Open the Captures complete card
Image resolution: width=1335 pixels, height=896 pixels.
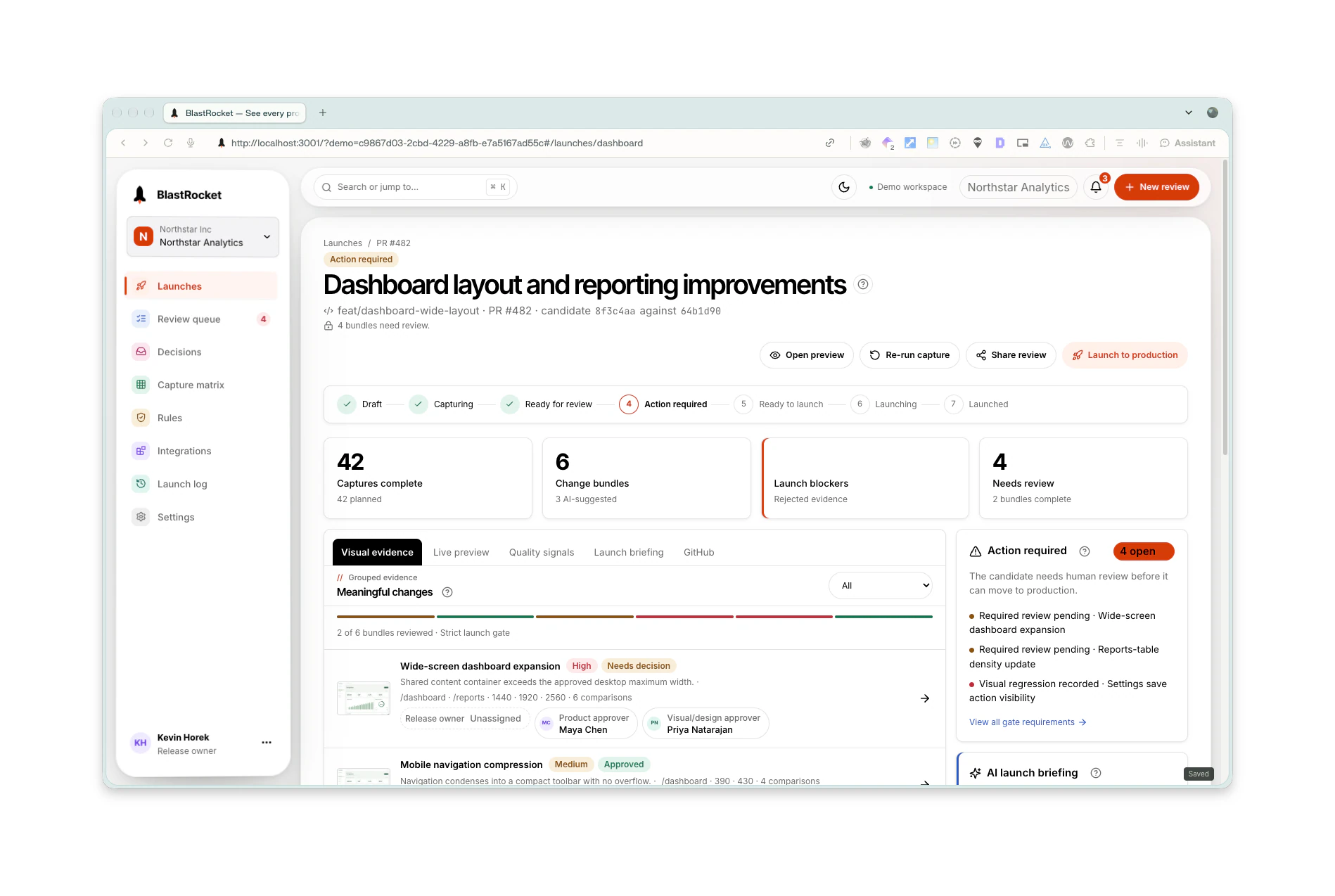pyautogui.click(x=428, y=478)
